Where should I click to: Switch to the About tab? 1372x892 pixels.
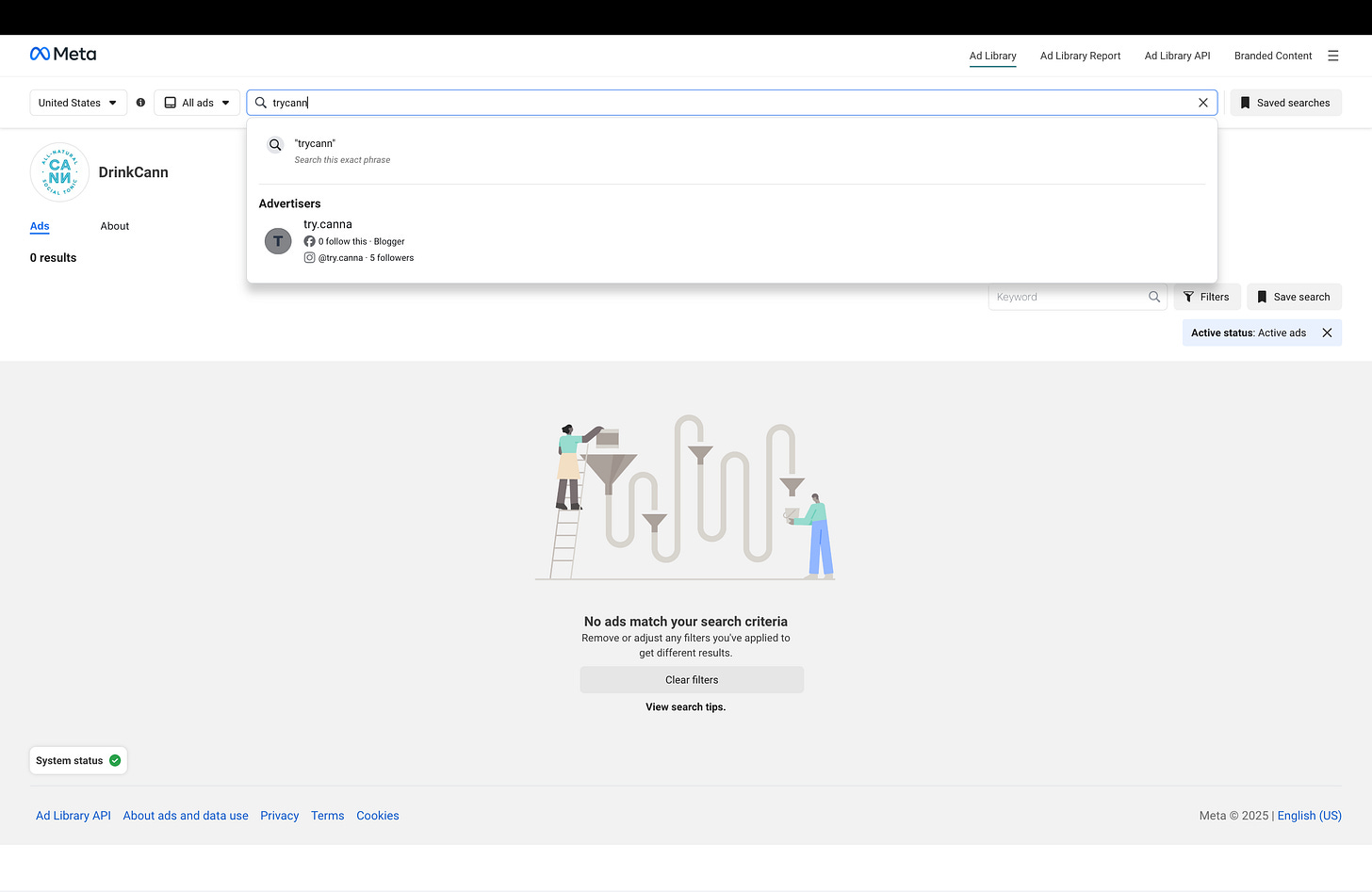tap(115, 226)
